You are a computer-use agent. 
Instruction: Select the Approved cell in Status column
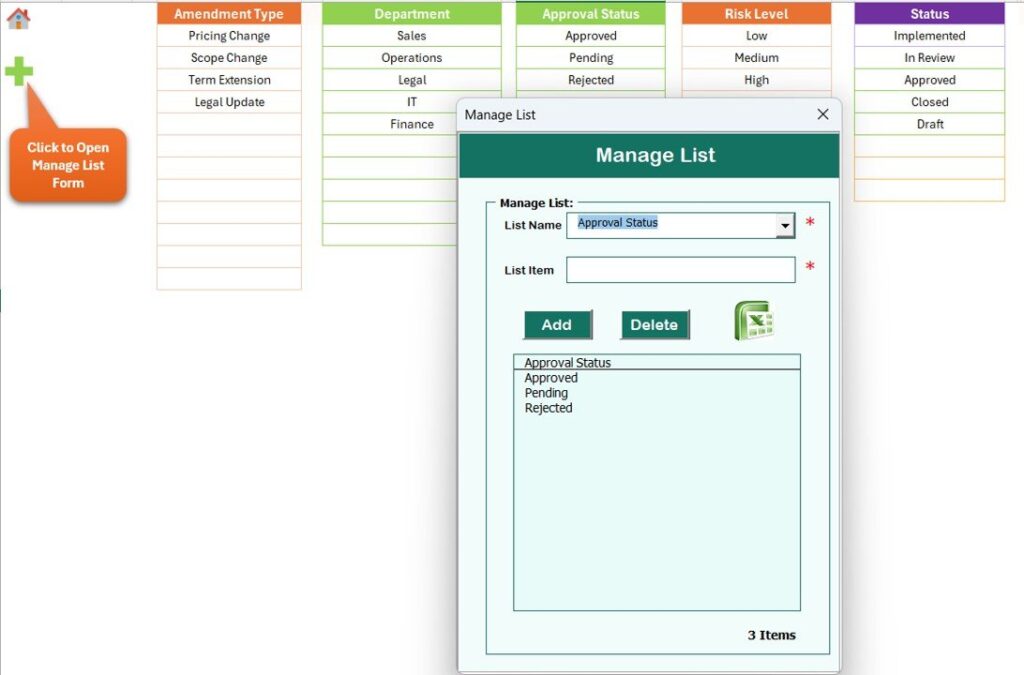pos(929,80)
